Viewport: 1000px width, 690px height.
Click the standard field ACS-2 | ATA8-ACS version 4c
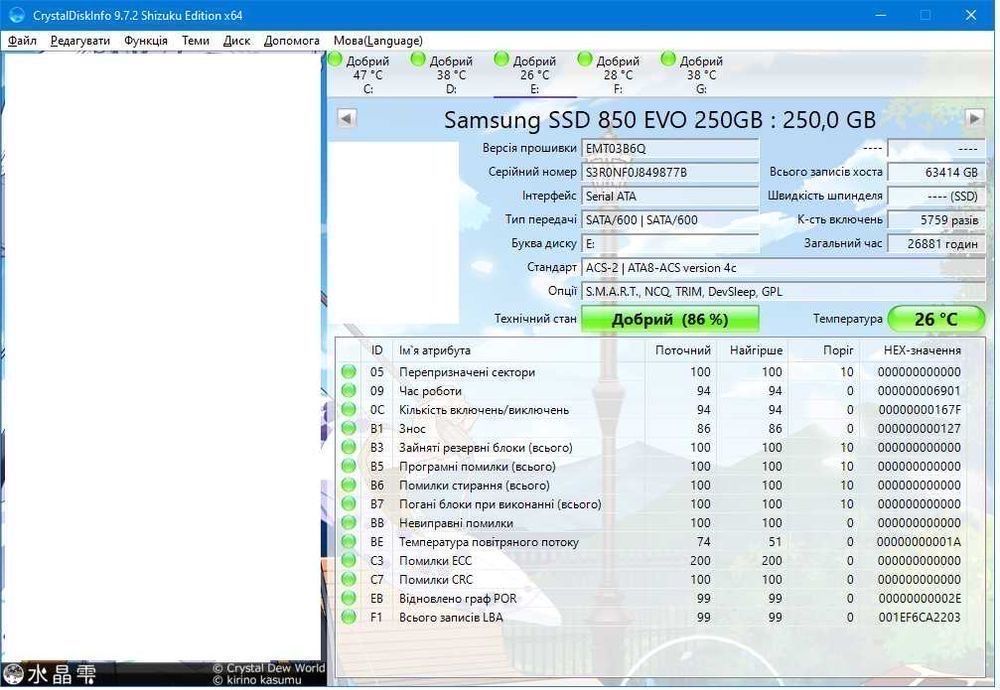pyautogui.click(x=783, y=268)
